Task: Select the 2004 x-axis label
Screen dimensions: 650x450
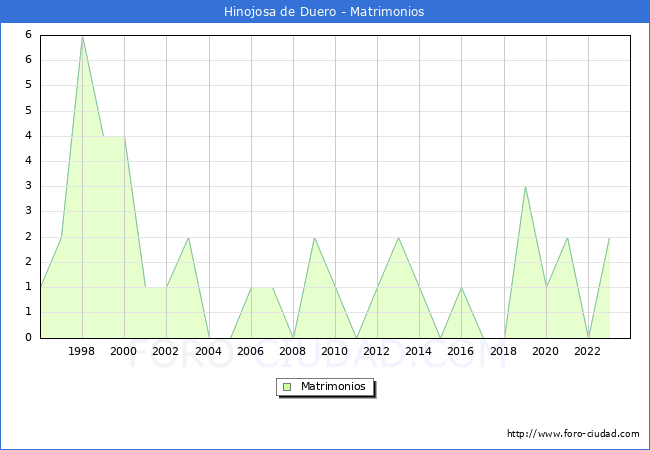Action: (208, 352)
